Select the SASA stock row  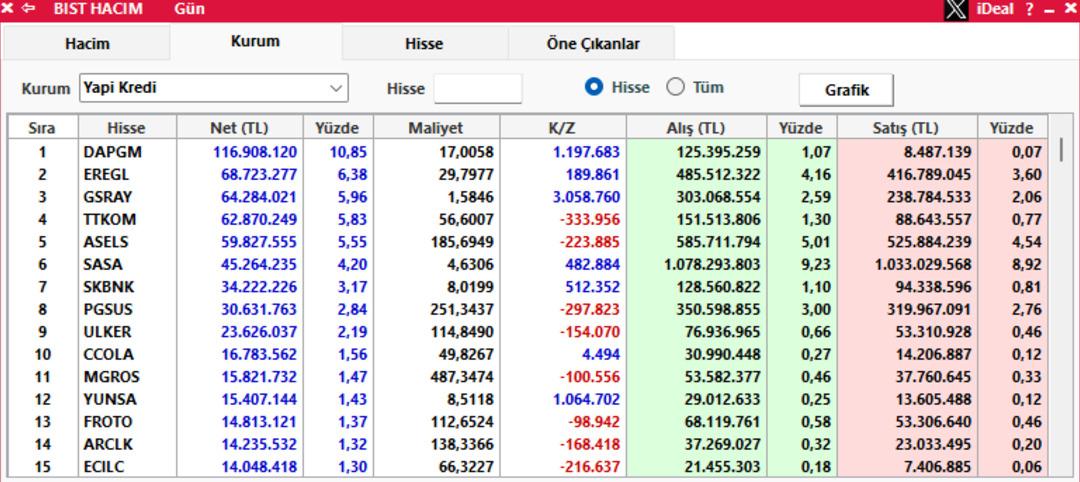pyautogui.click(x=528, y=264)
